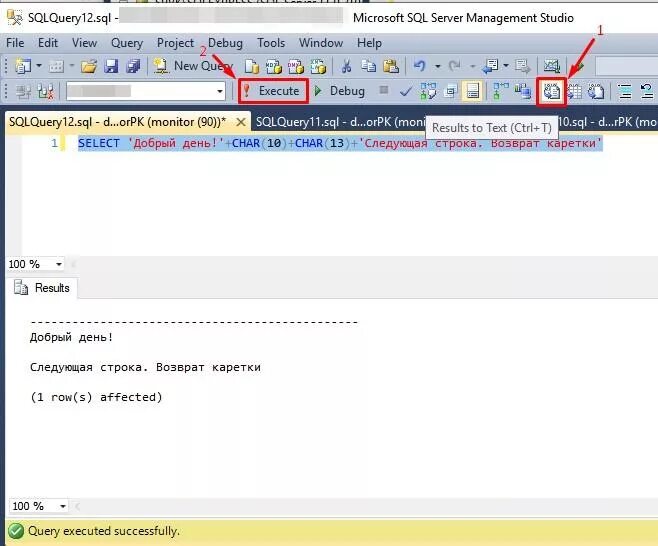Click the '(1 row(s) affected)' message
The height and width of the screenshot is (546, 658).
pos(96,397)
